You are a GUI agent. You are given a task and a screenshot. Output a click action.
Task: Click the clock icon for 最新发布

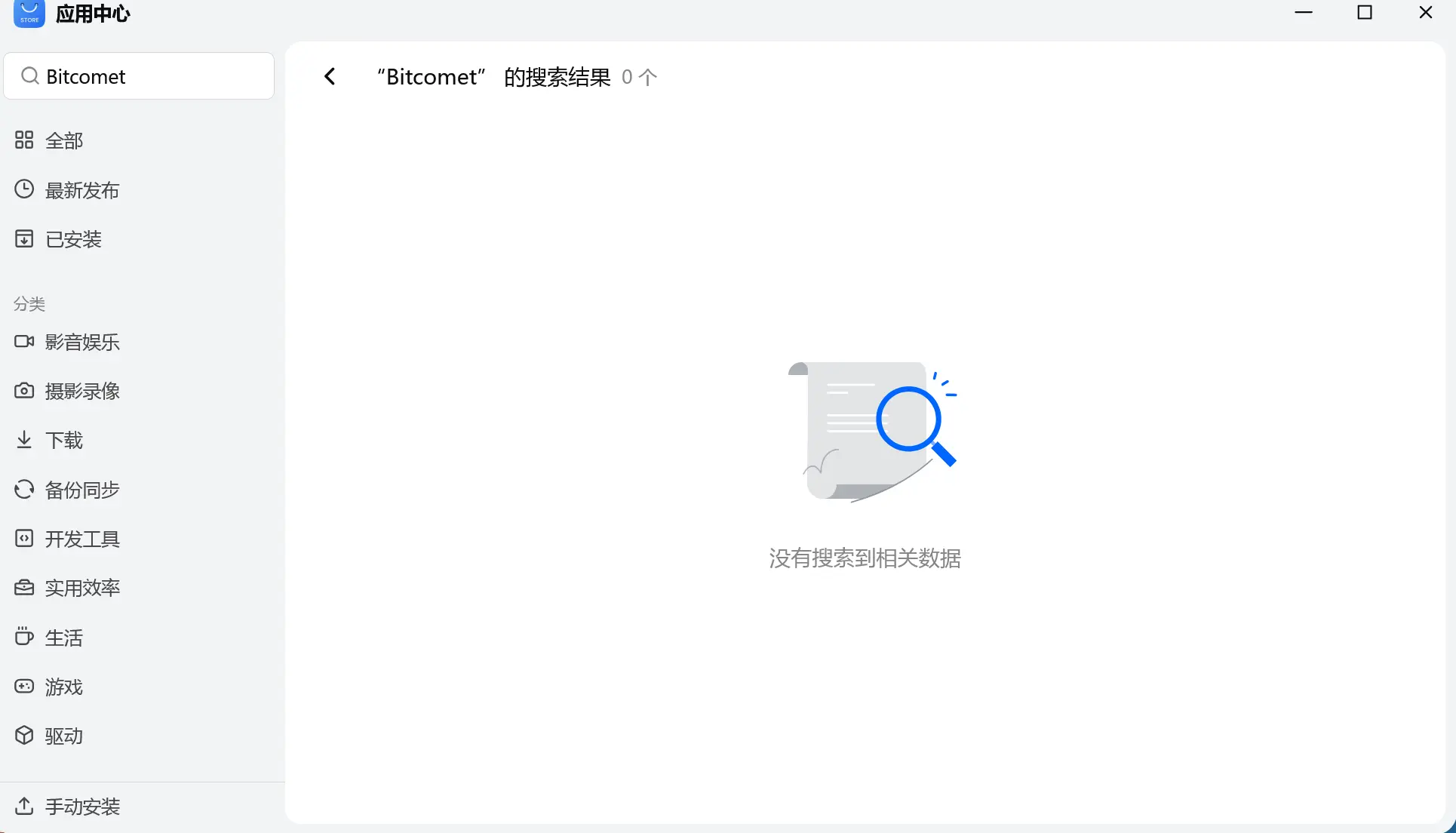tap(24, 189)
